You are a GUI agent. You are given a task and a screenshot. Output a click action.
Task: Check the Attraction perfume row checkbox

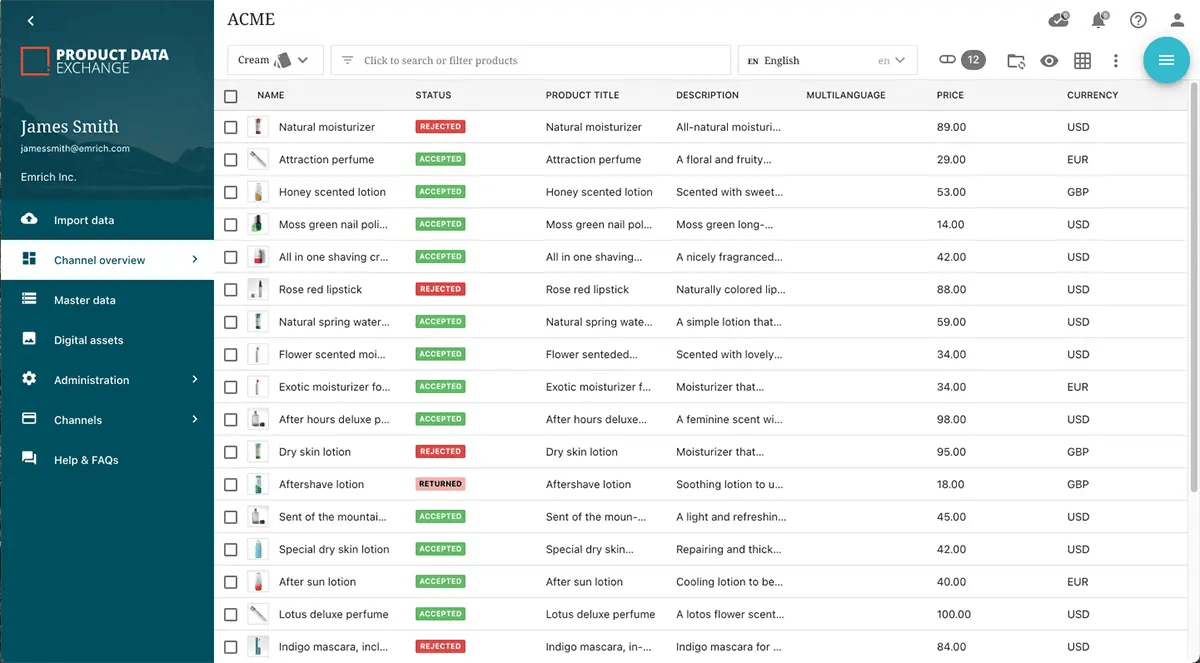231,160
